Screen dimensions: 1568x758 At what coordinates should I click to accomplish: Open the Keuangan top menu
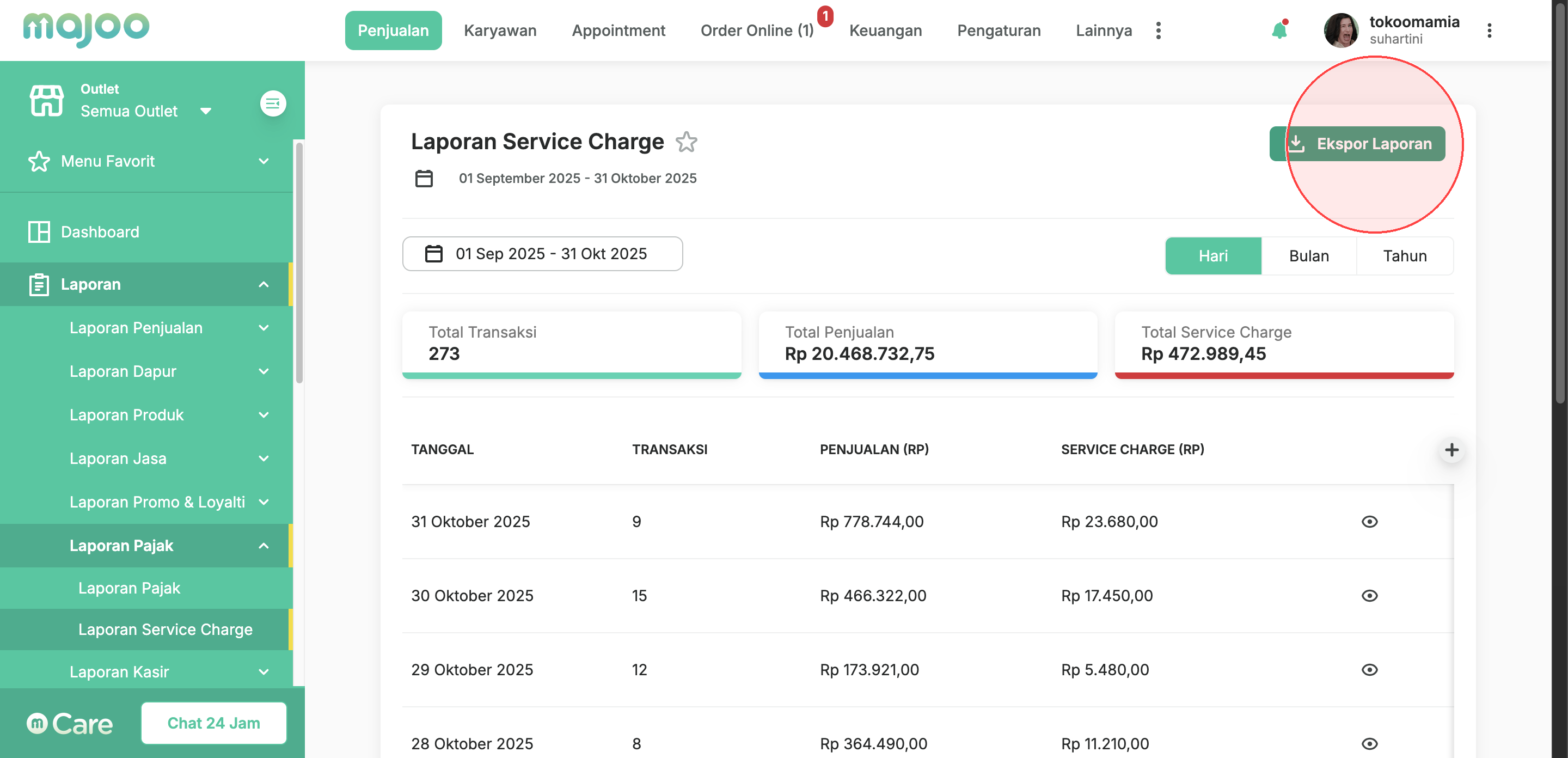click(x=885, y=30)
